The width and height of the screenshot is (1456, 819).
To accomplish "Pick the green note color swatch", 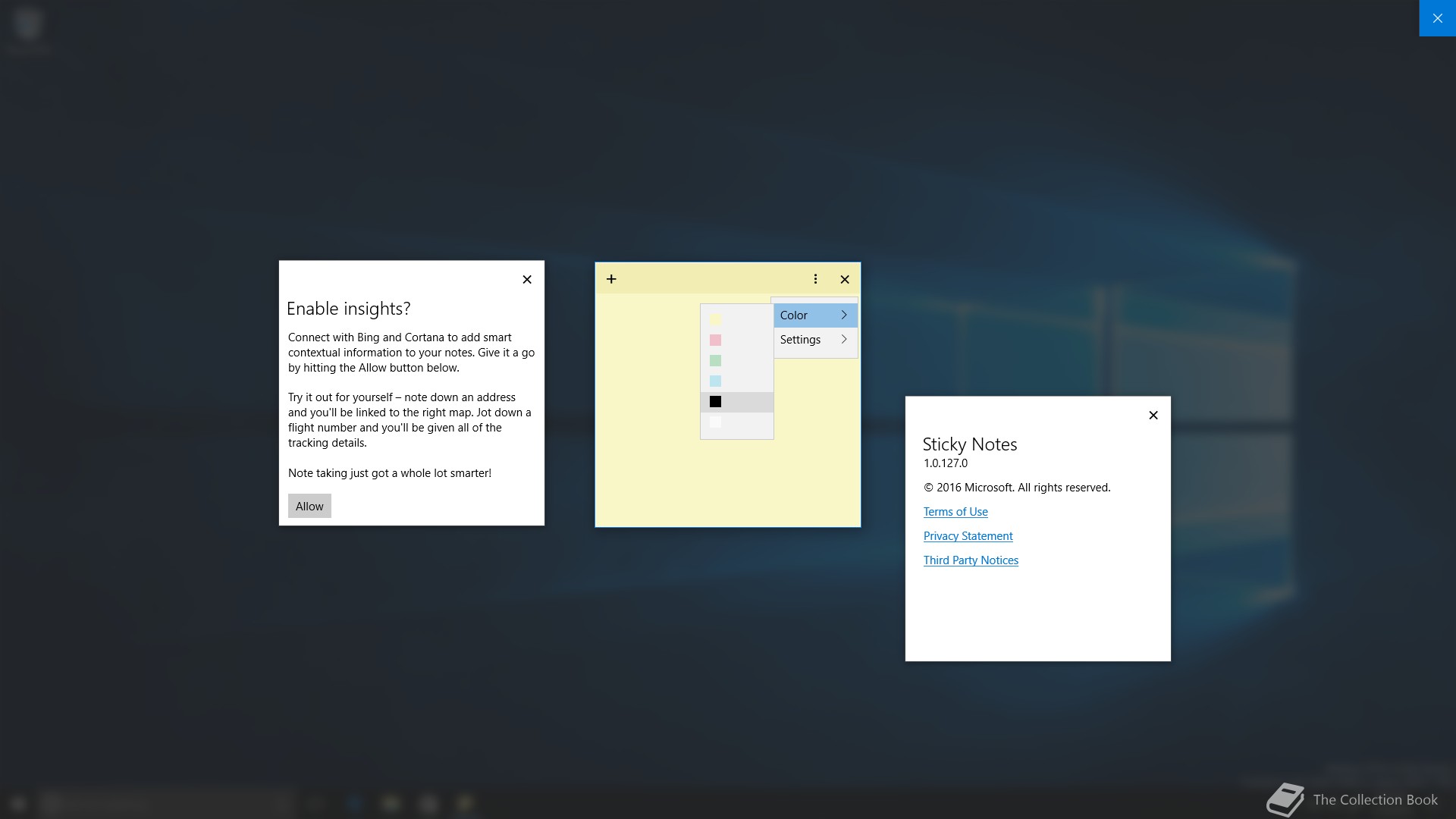I will [x=715, y=360].
